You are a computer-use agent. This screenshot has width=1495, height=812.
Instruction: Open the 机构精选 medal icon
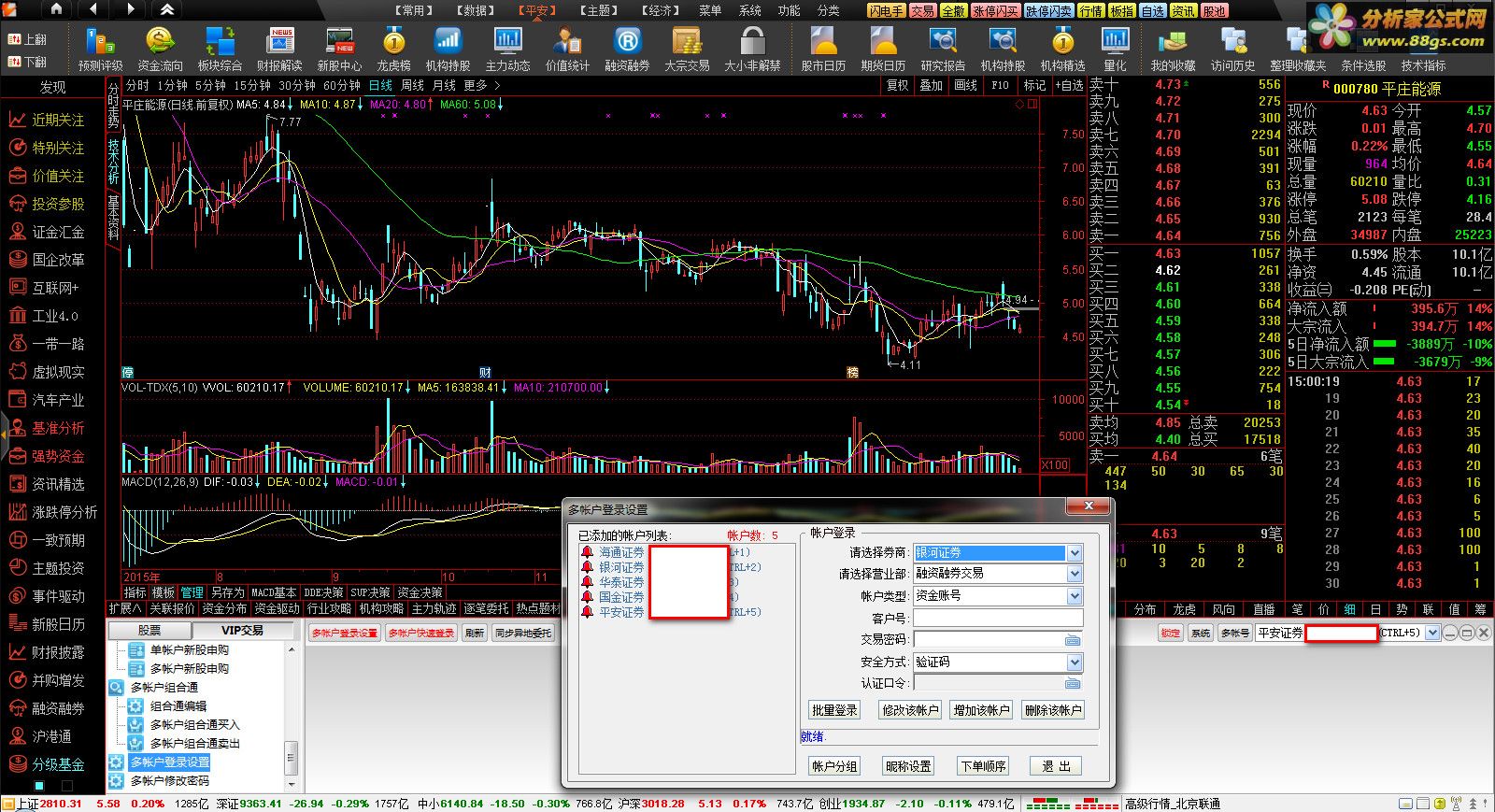pos(1062,49)
